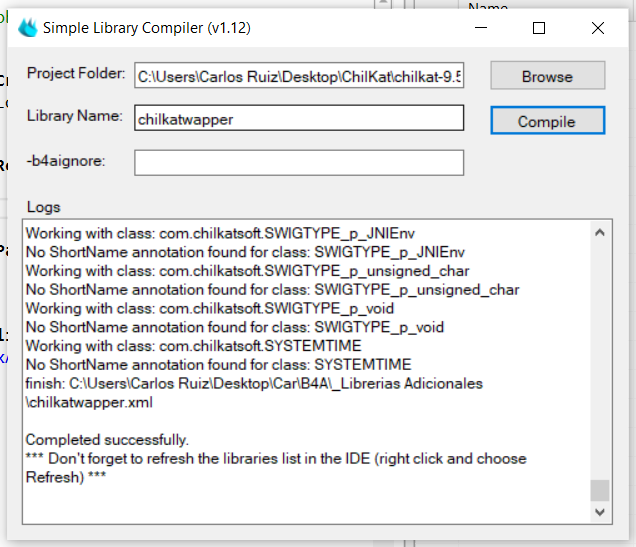Minimize the Simple Library Compiler window
Image resolution: width=636 pixels, height=547 pixels.
click(481, 28)
